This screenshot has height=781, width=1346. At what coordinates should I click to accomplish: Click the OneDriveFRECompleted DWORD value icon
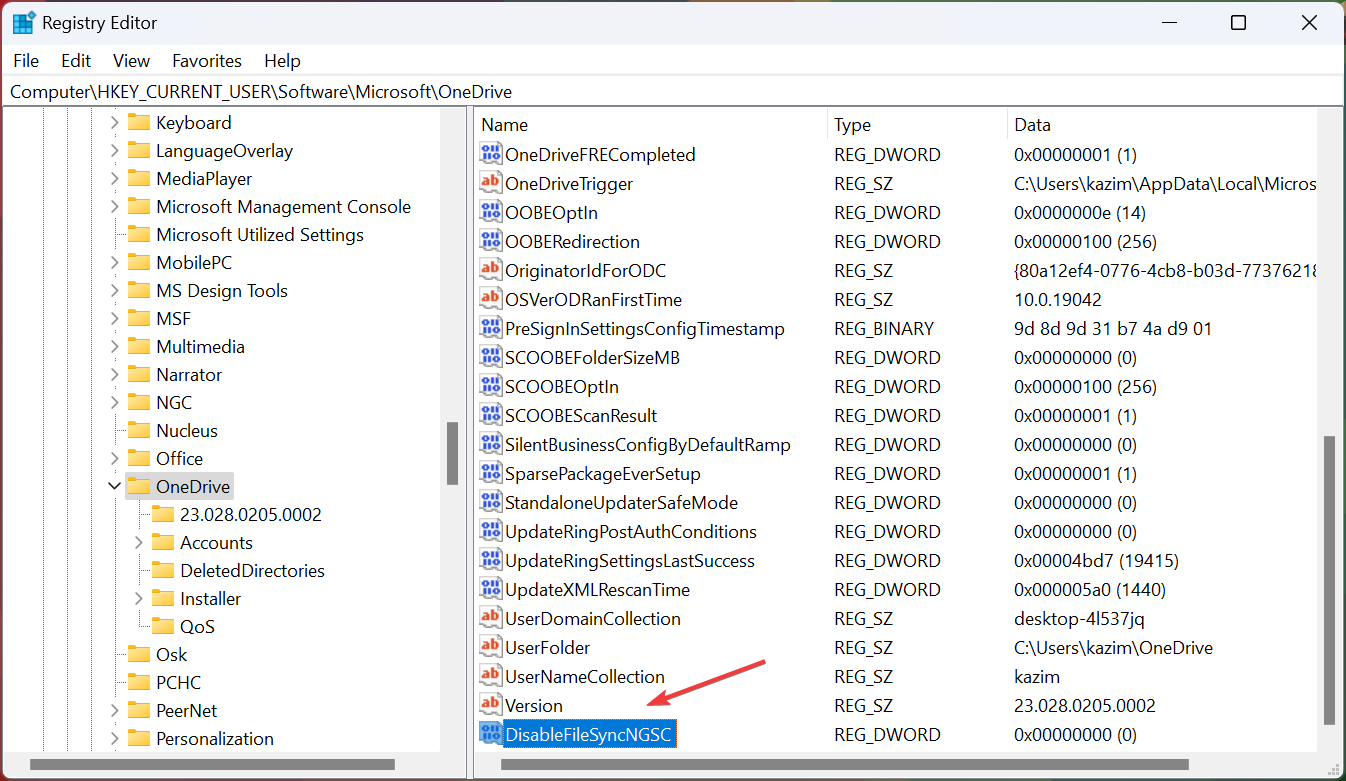point(490,154)
